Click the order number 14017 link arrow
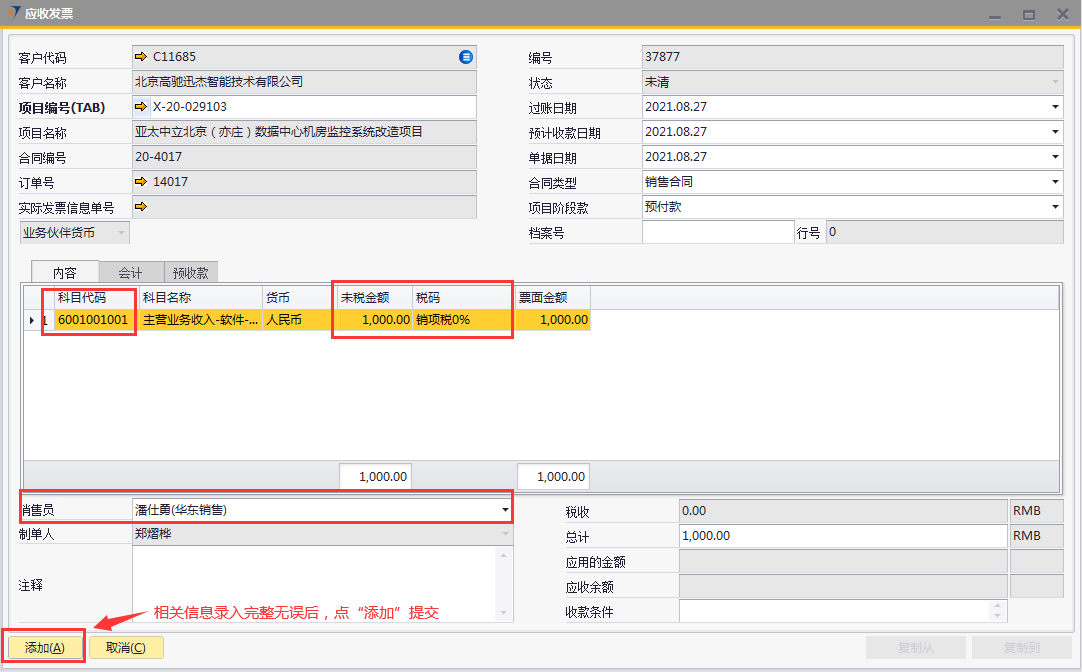1082x672 pixels. pos(141,182)
